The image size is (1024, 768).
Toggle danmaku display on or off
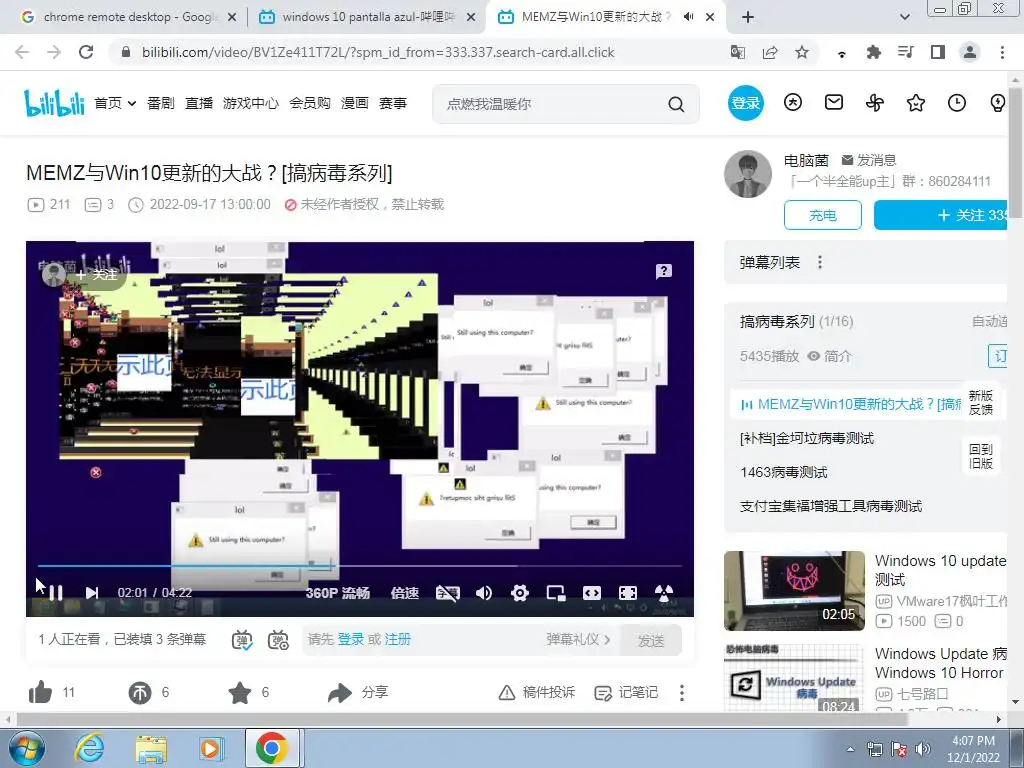point(242,640)
